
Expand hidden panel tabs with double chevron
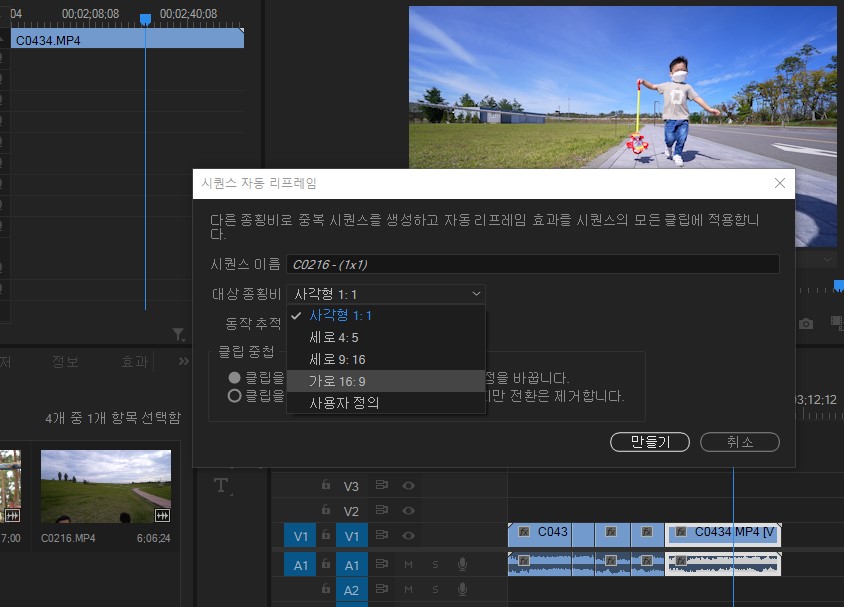[184, 361]
